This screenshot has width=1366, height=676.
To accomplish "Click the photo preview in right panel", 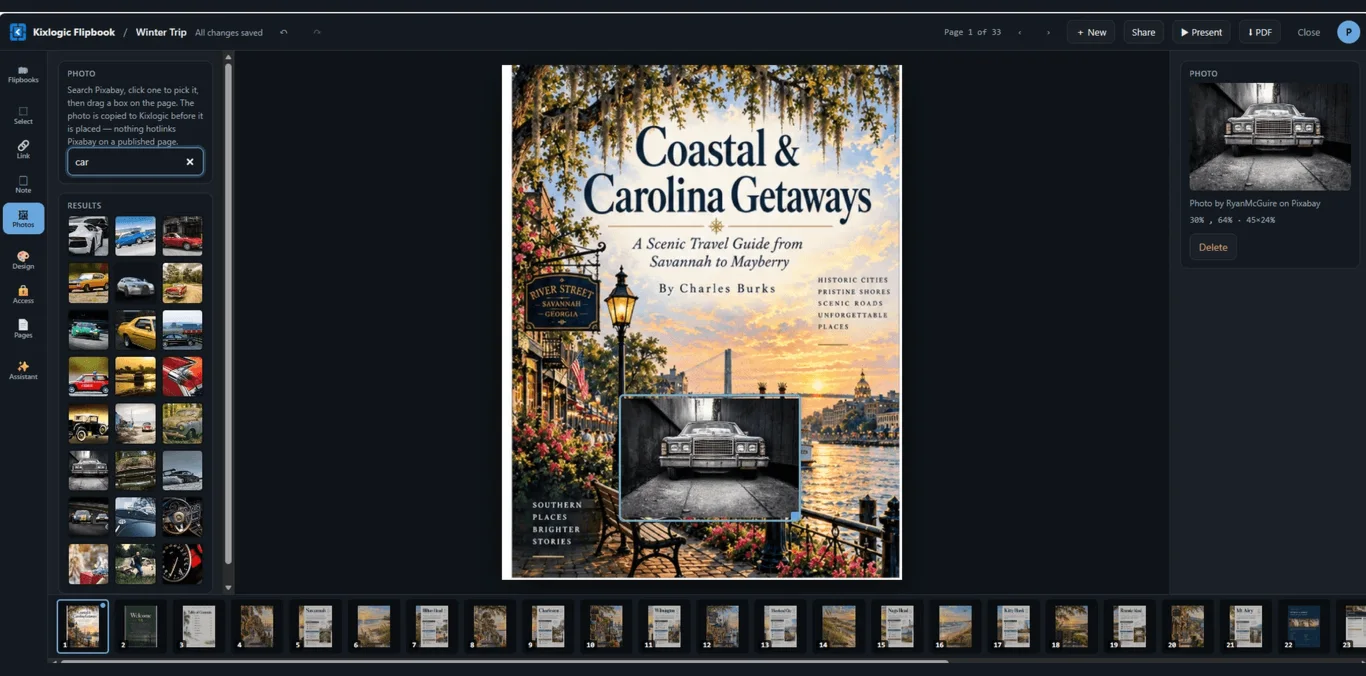I will click(x=1269, y=136).
